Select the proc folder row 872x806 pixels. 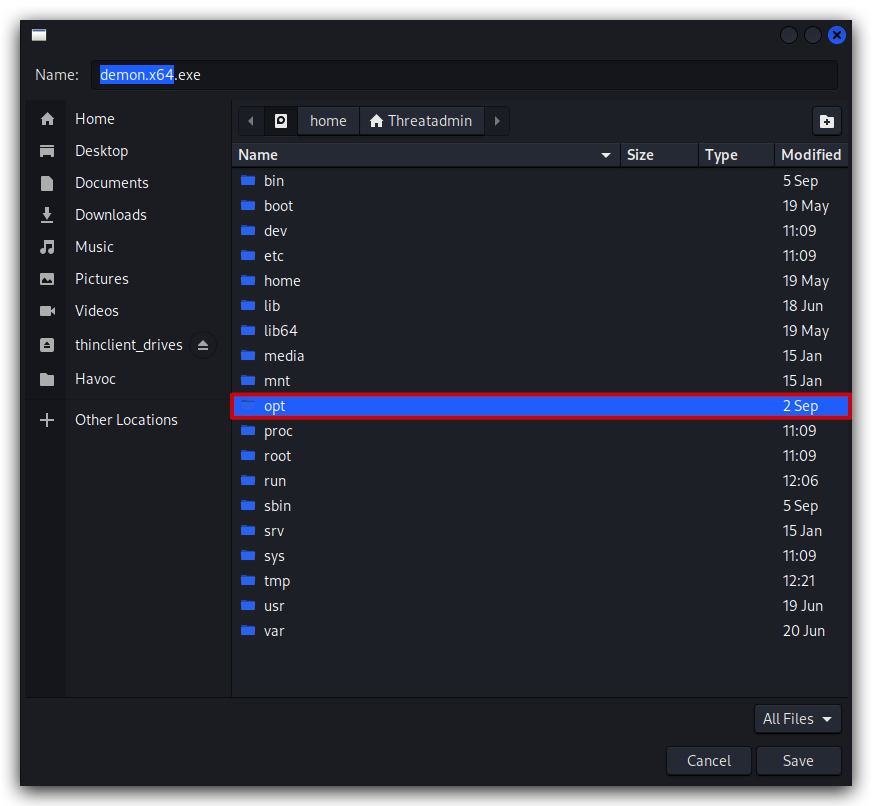[541, 431]
